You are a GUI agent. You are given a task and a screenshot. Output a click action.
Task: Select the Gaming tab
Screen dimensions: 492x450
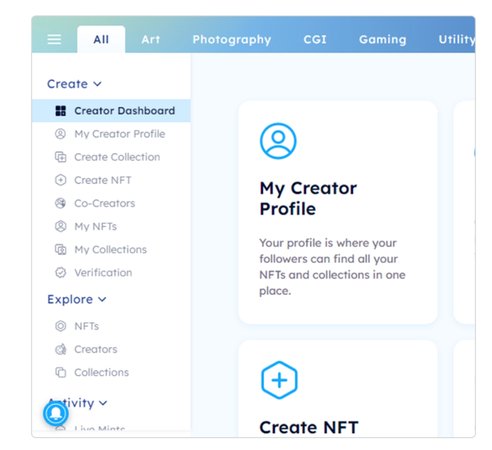(x=383, y=39)
